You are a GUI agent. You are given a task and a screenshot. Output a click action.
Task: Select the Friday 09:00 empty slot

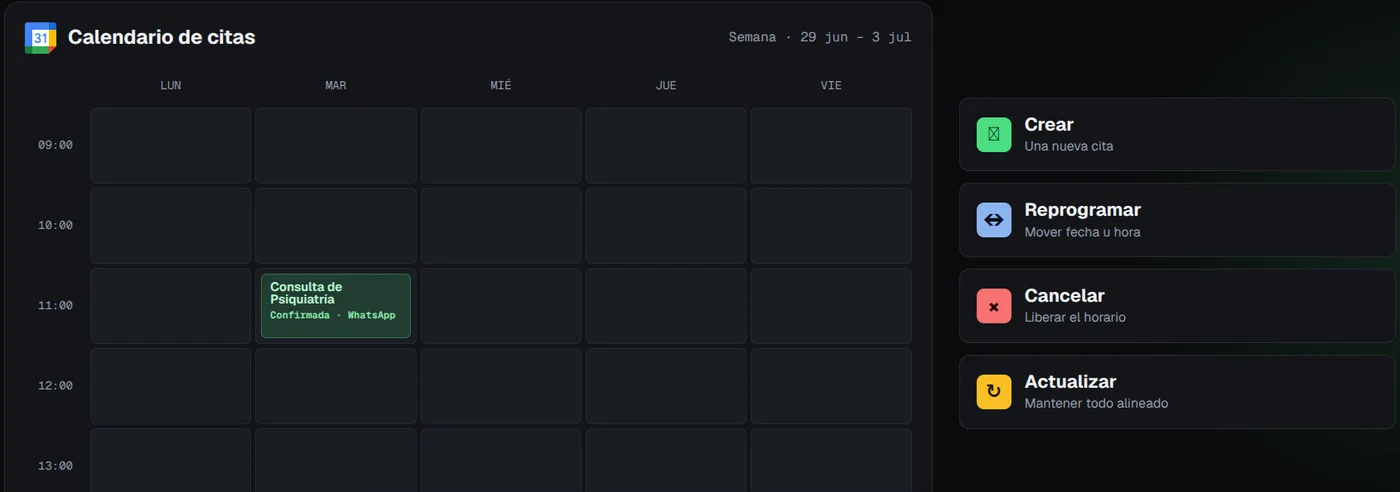(831, 146)
